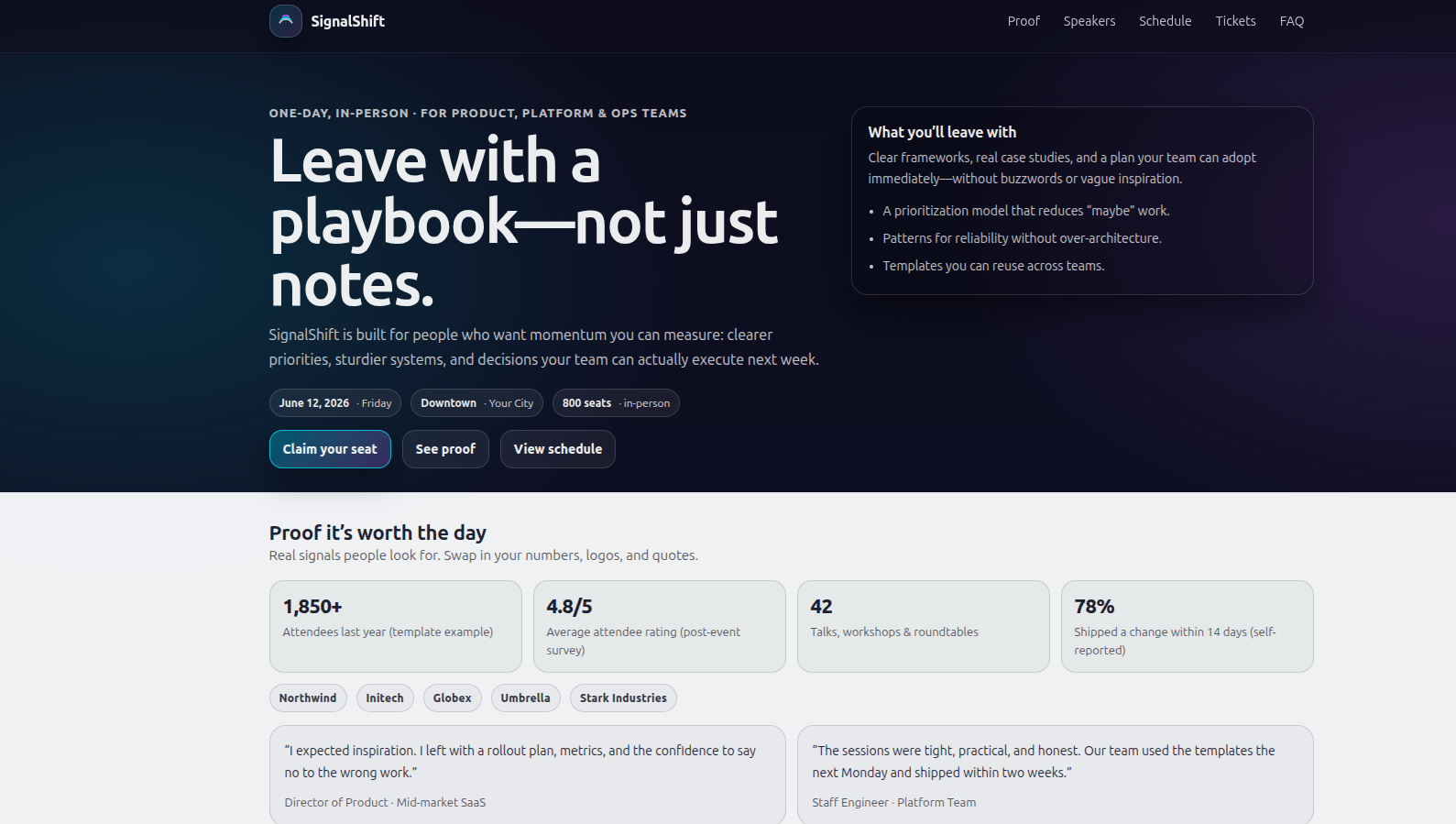Screen dimensions: 1456x824
Task: Select the 4.8/5 rating stat card
Action: pos(659,626)
